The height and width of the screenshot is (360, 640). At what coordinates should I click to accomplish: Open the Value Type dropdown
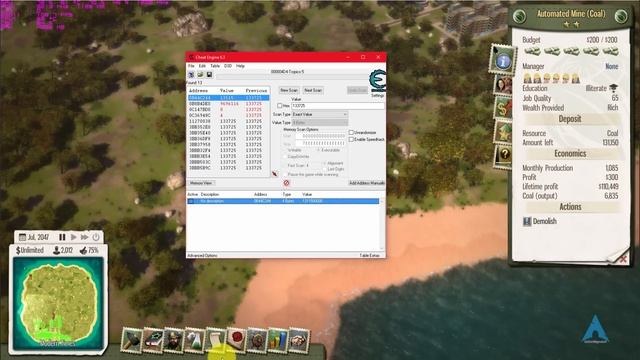(320, 122)
